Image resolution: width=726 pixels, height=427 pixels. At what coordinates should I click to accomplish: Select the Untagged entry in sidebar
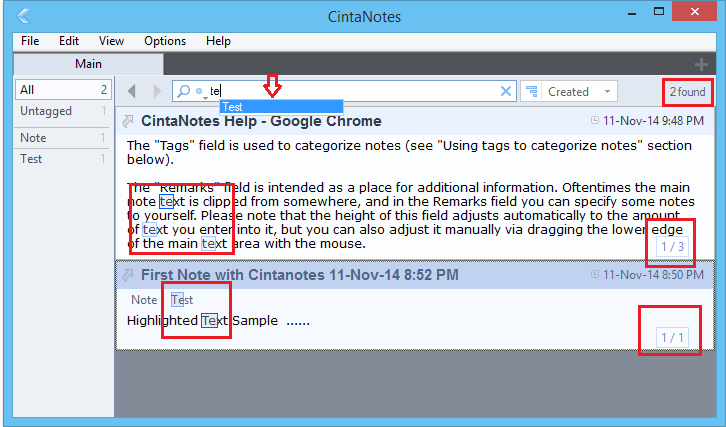[63, 111]
